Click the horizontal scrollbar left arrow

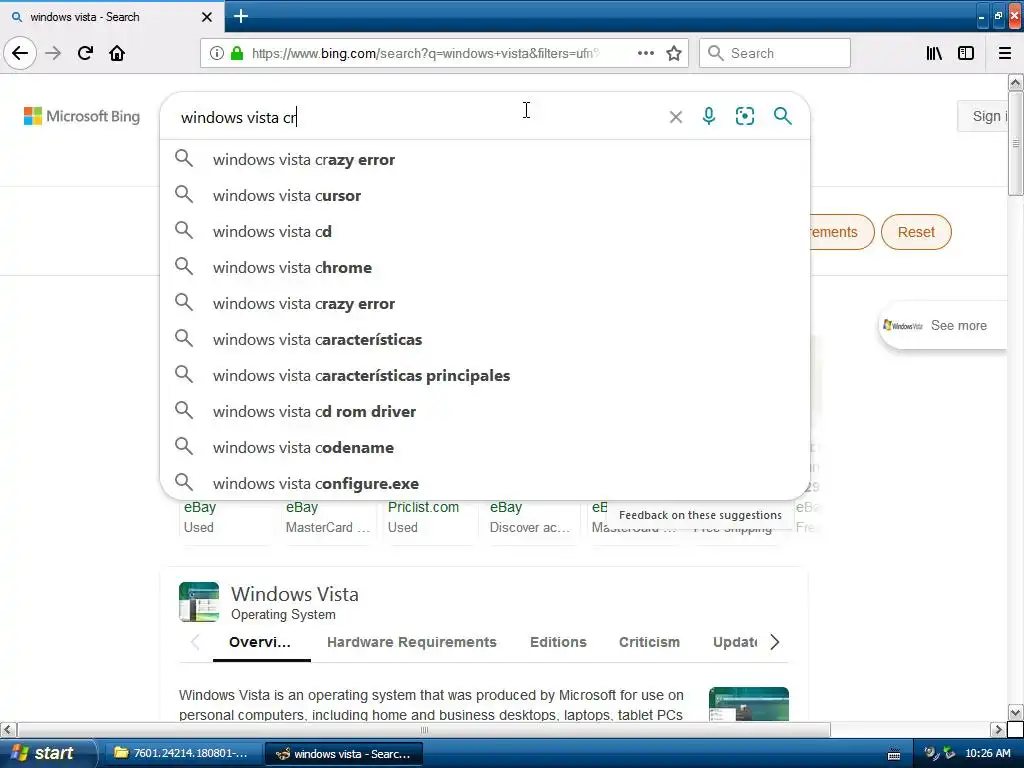tap(8, 729)
